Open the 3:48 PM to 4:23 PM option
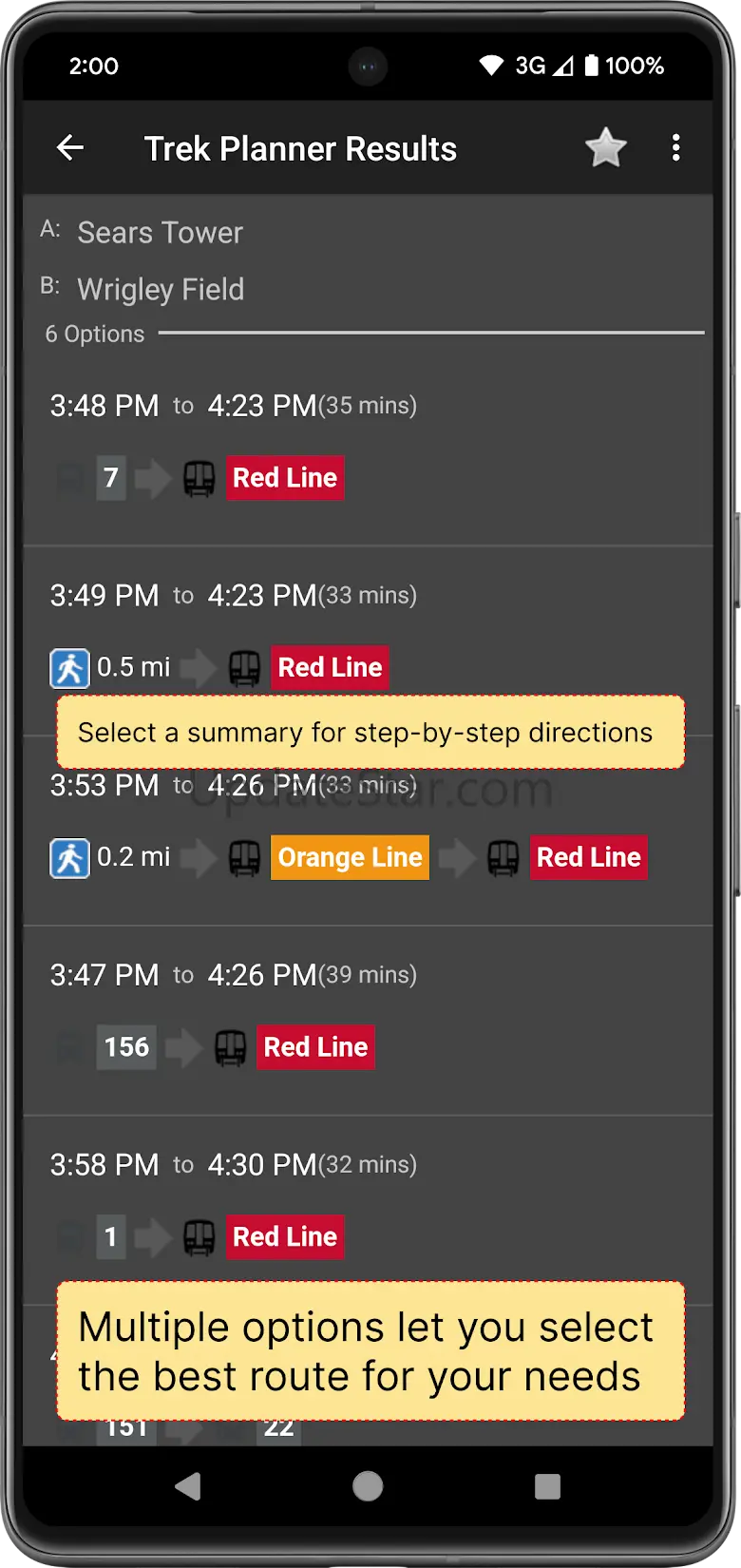 point(233,406)
